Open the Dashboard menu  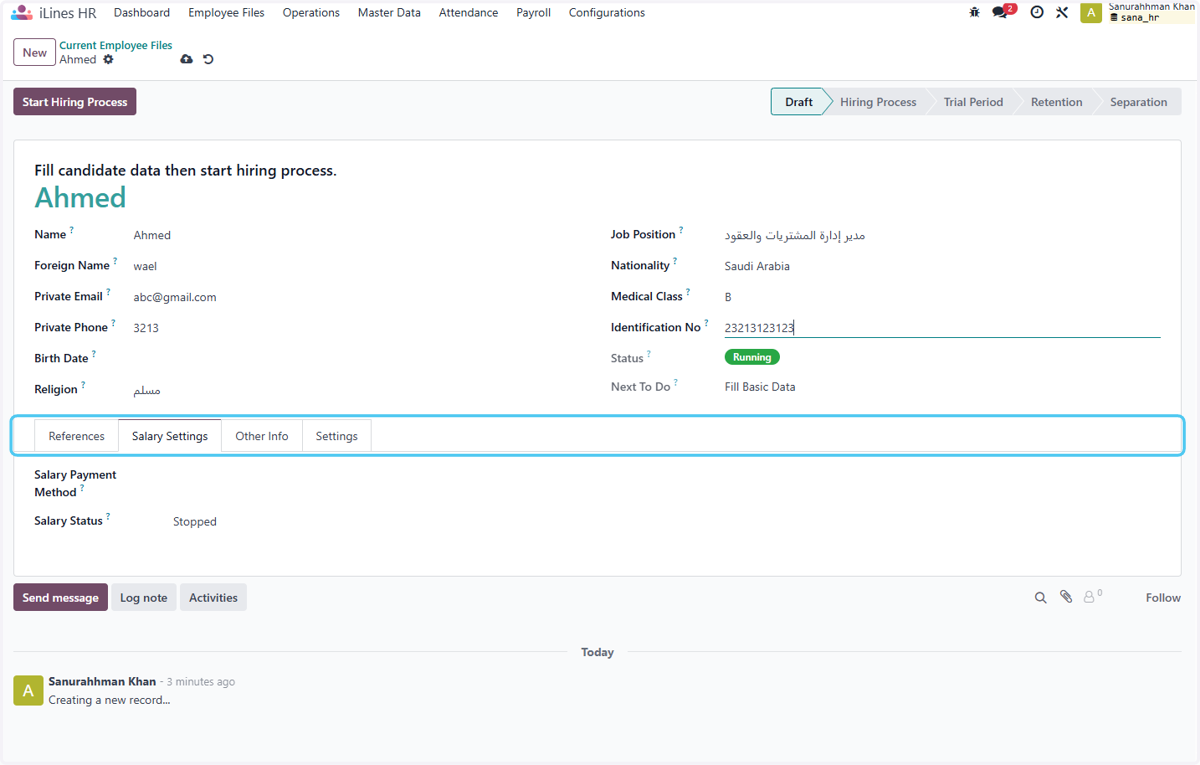coord(142,13)
